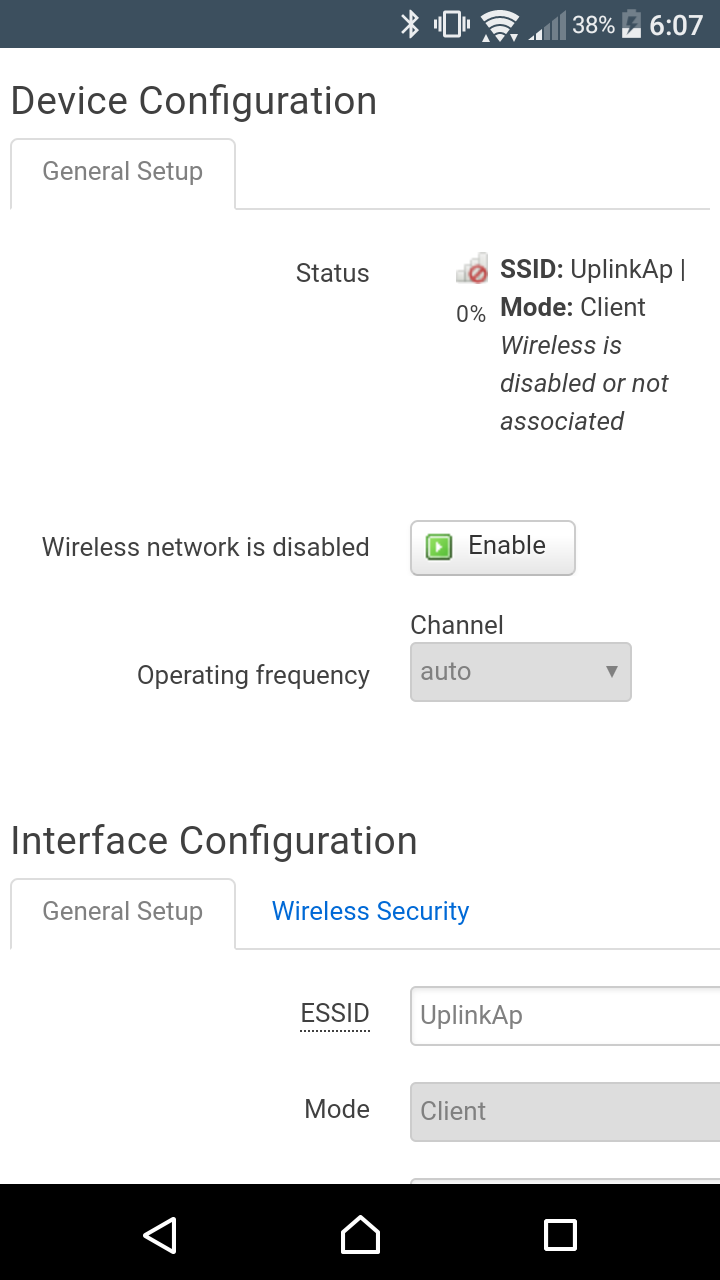Open the Mode dropdown showing Client

click(x=565, y=1111)
